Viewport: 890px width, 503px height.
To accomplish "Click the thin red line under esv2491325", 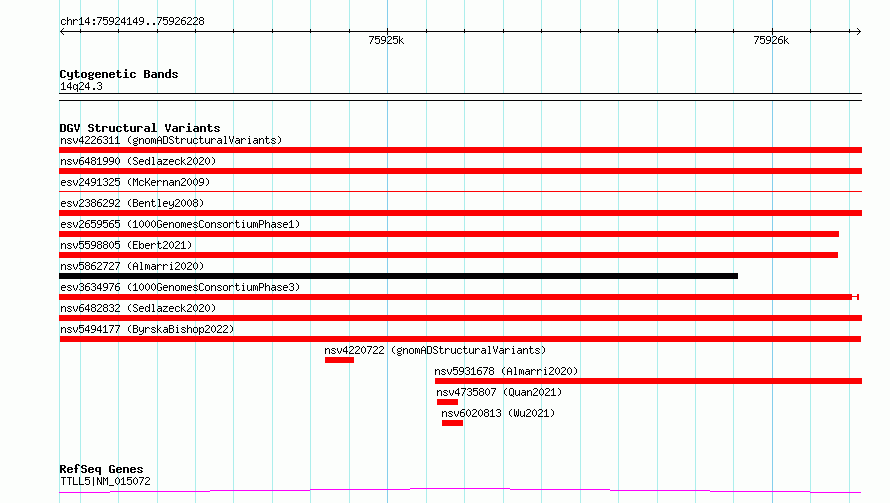I will pos(460,192).
